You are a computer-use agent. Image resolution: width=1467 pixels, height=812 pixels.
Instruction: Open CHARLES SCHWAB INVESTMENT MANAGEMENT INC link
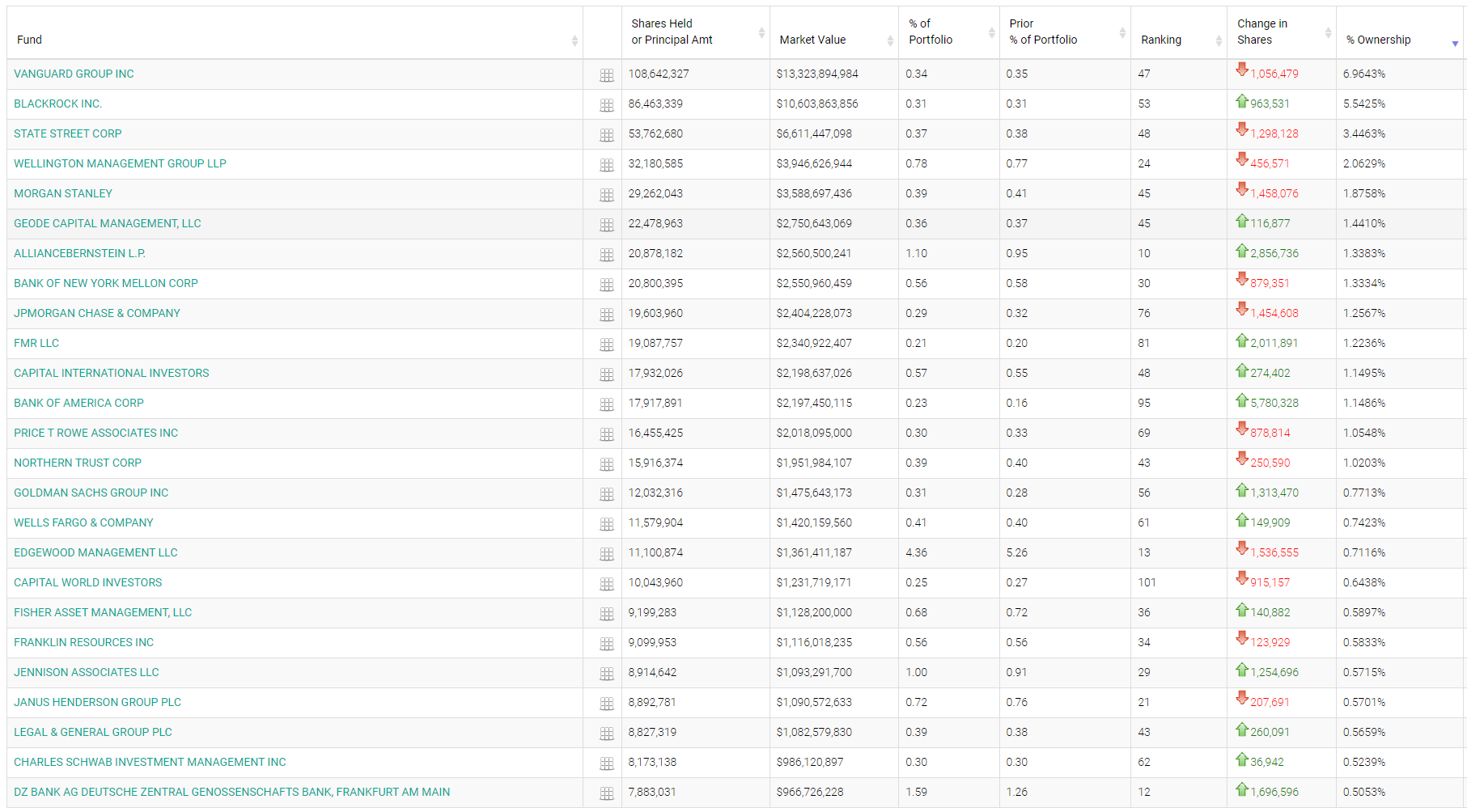tap(150, 762)
